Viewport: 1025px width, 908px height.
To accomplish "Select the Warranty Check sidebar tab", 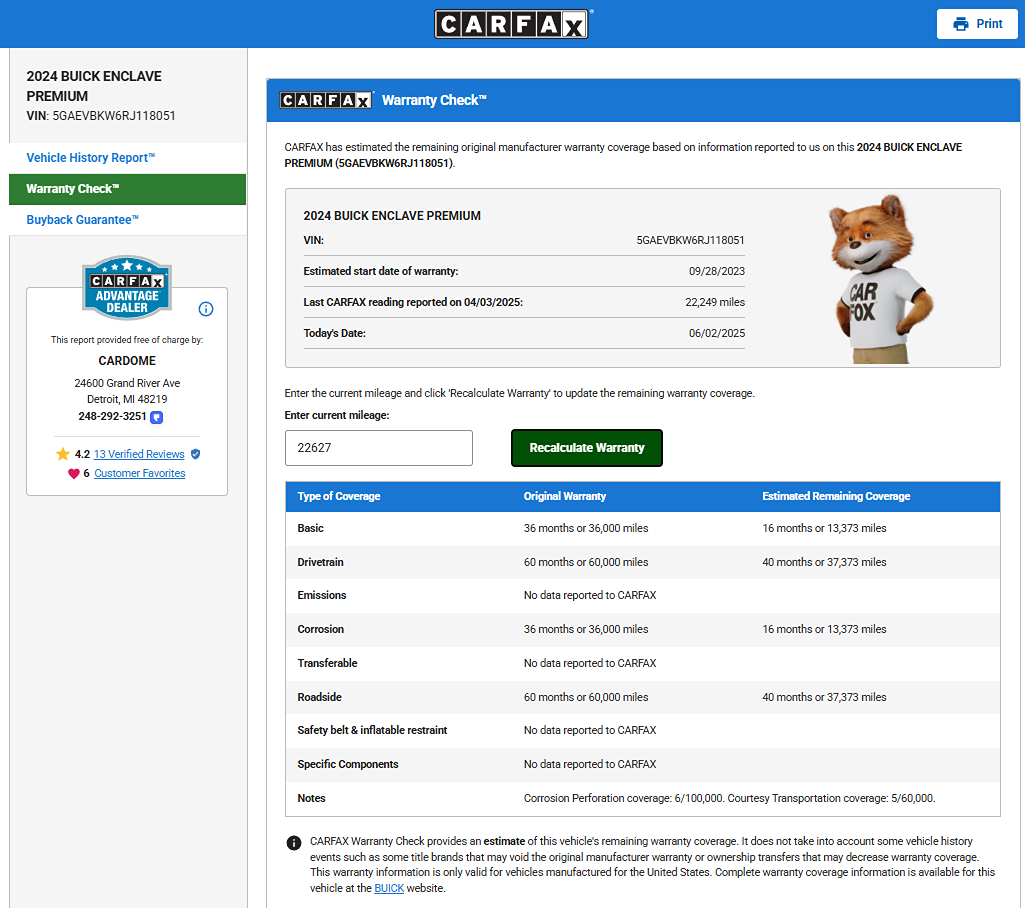I will point(73,189).
